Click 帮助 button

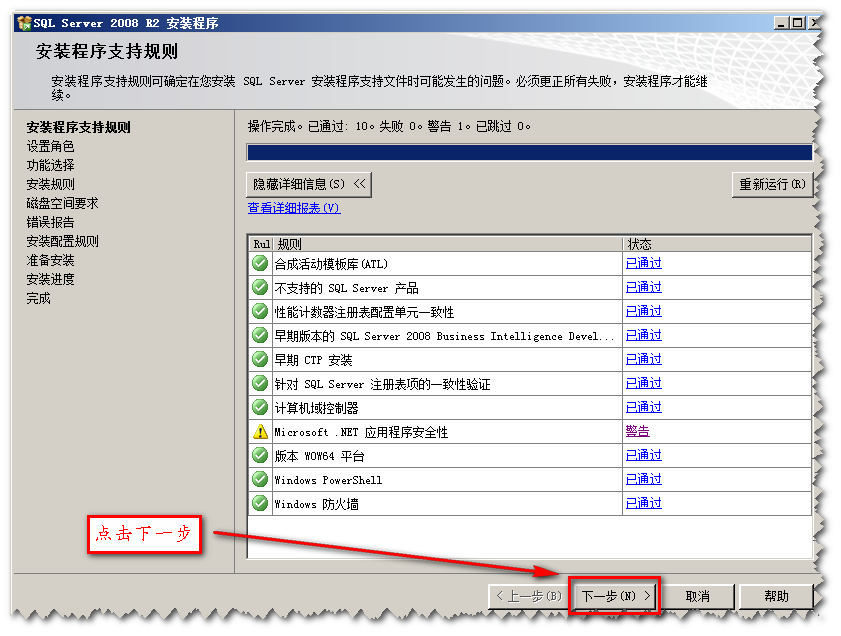coord(776,596)
